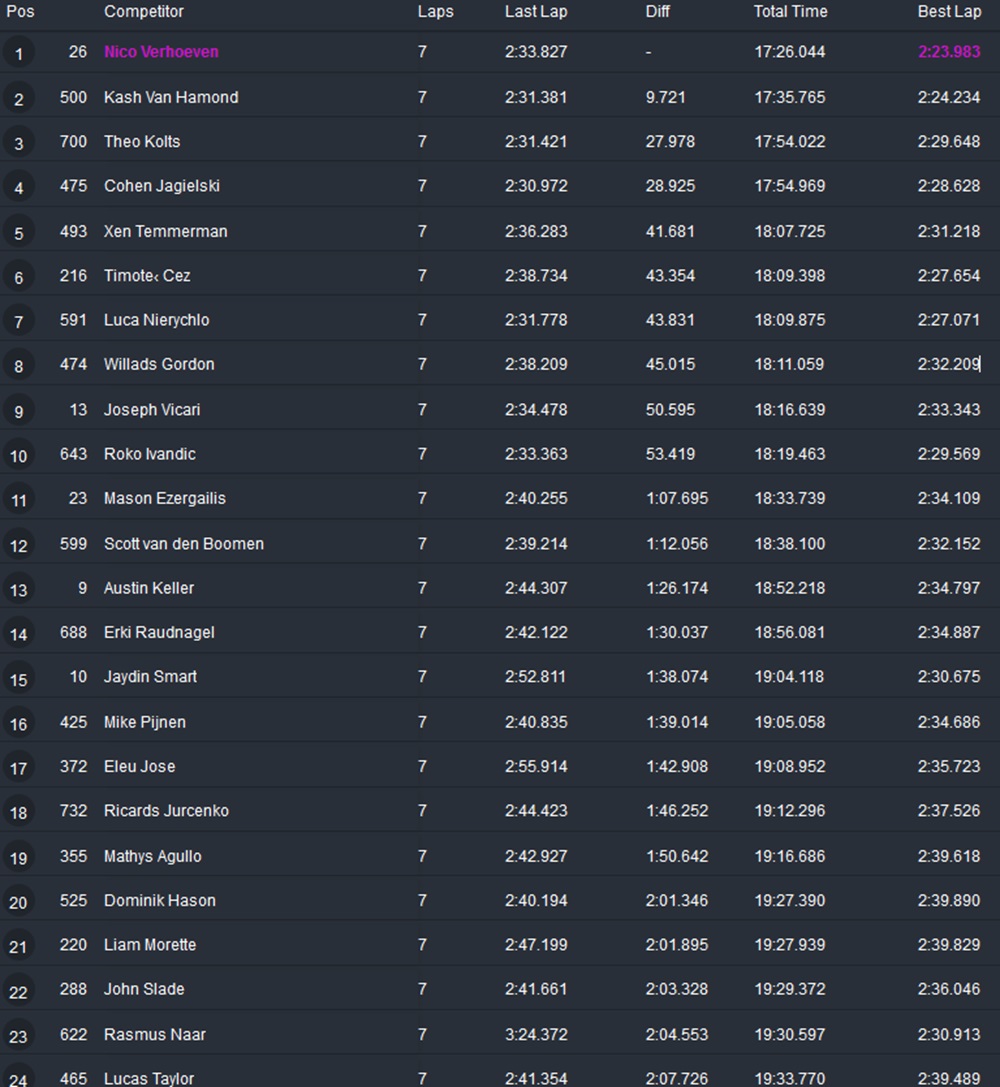Click Rasmus Naar's last lap 3:24.372
The height and width of the screenshot is (1087, 1000).
536,1034
